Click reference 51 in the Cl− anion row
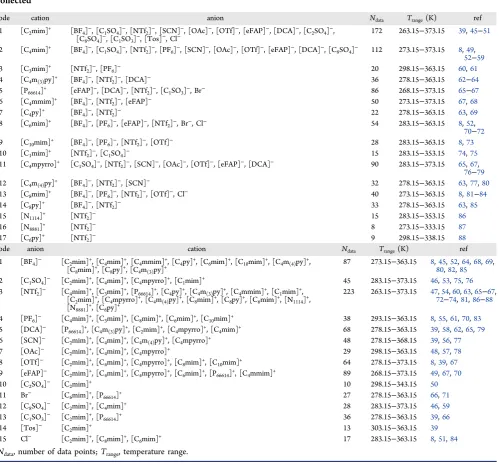499x465 pixels. pos(442,439)
